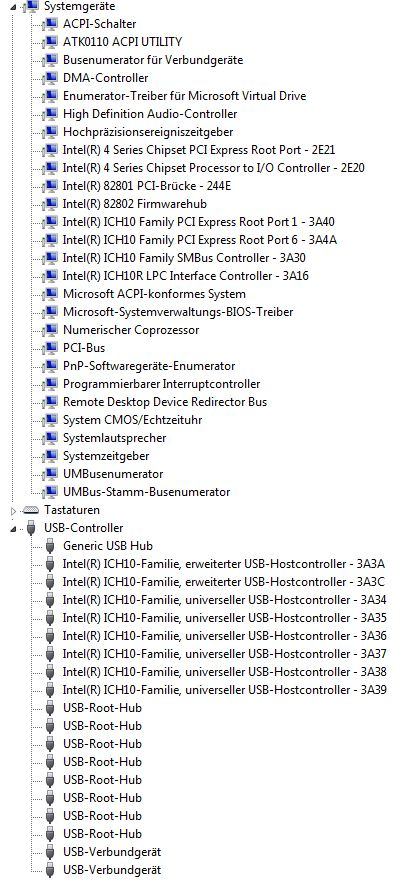Click the Generic USB Hub device icon
Screen dimensions: 405x883
click(50, 546)
